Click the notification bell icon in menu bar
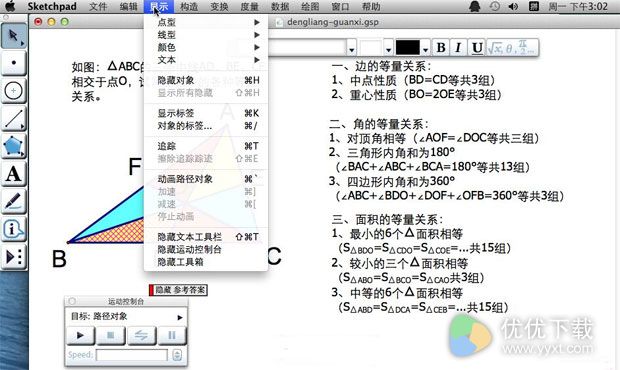 (x=474, y=6)
